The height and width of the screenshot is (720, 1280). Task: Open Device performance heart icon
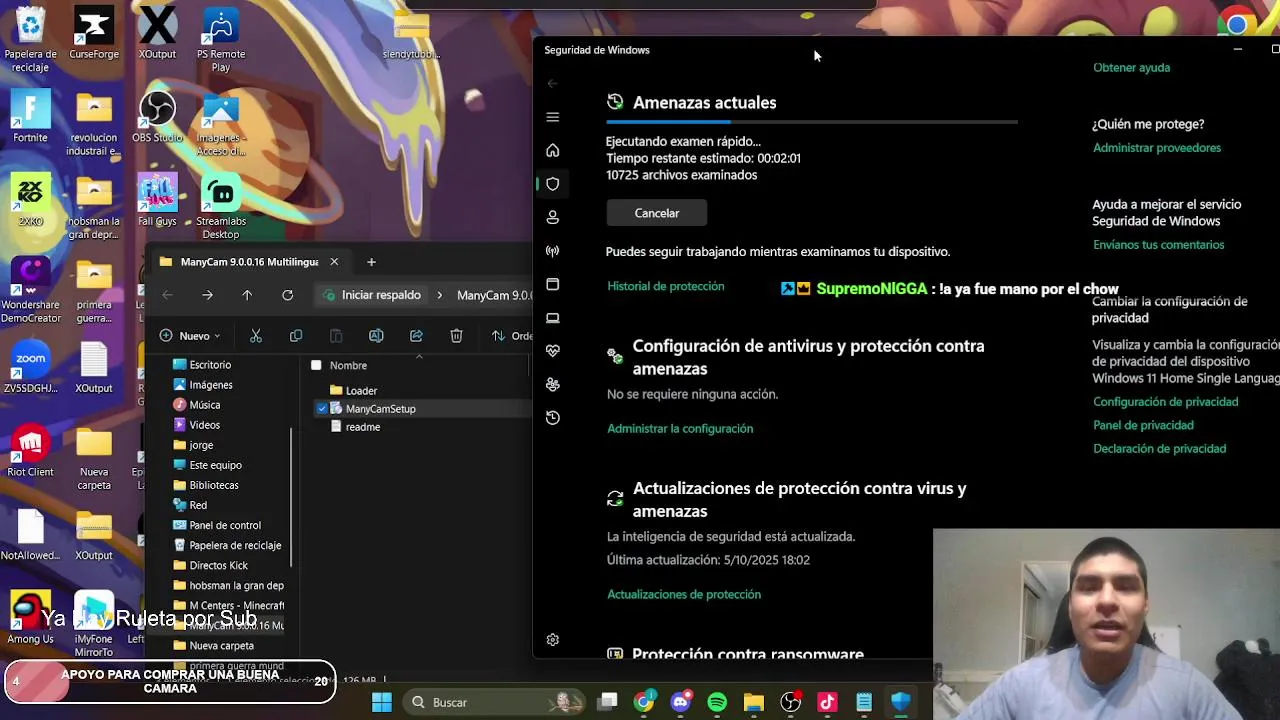pos(552,351)
